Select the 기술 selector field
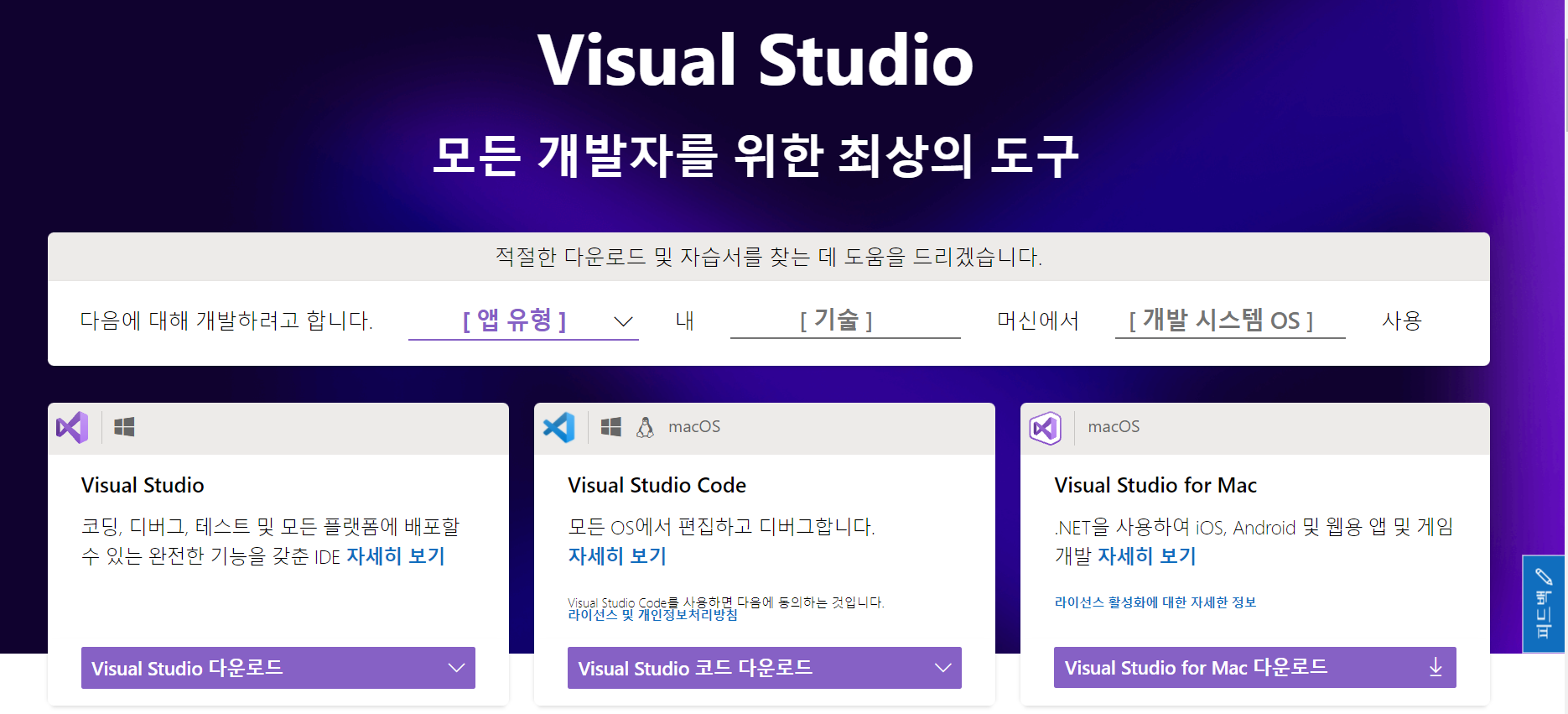The image size is (1568, 714). coord(844,321)
